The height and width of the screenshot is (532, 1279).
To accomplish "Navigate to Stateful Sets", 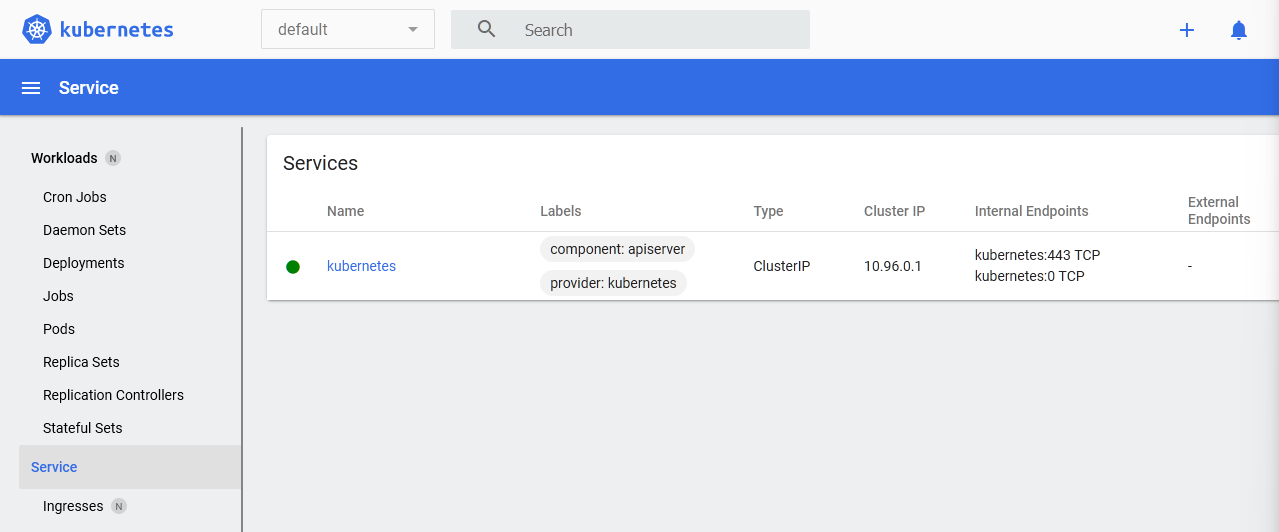I will [83, 428].
